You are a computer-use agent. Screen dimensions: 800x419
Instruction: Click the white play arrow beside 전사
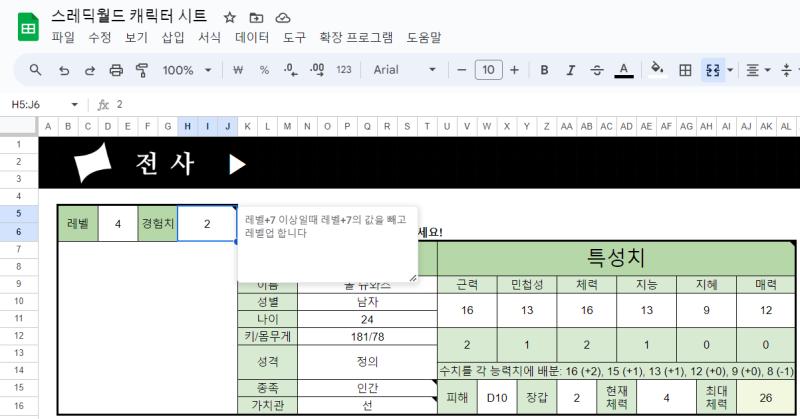tap(238, 164)
